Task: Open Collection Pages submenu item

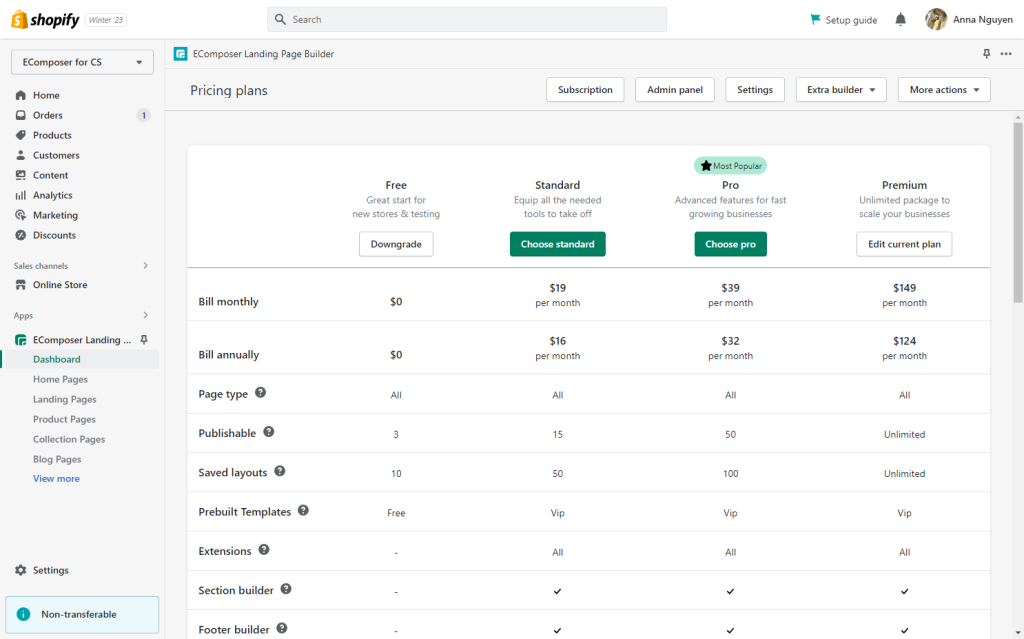Action: coord(69,440)
